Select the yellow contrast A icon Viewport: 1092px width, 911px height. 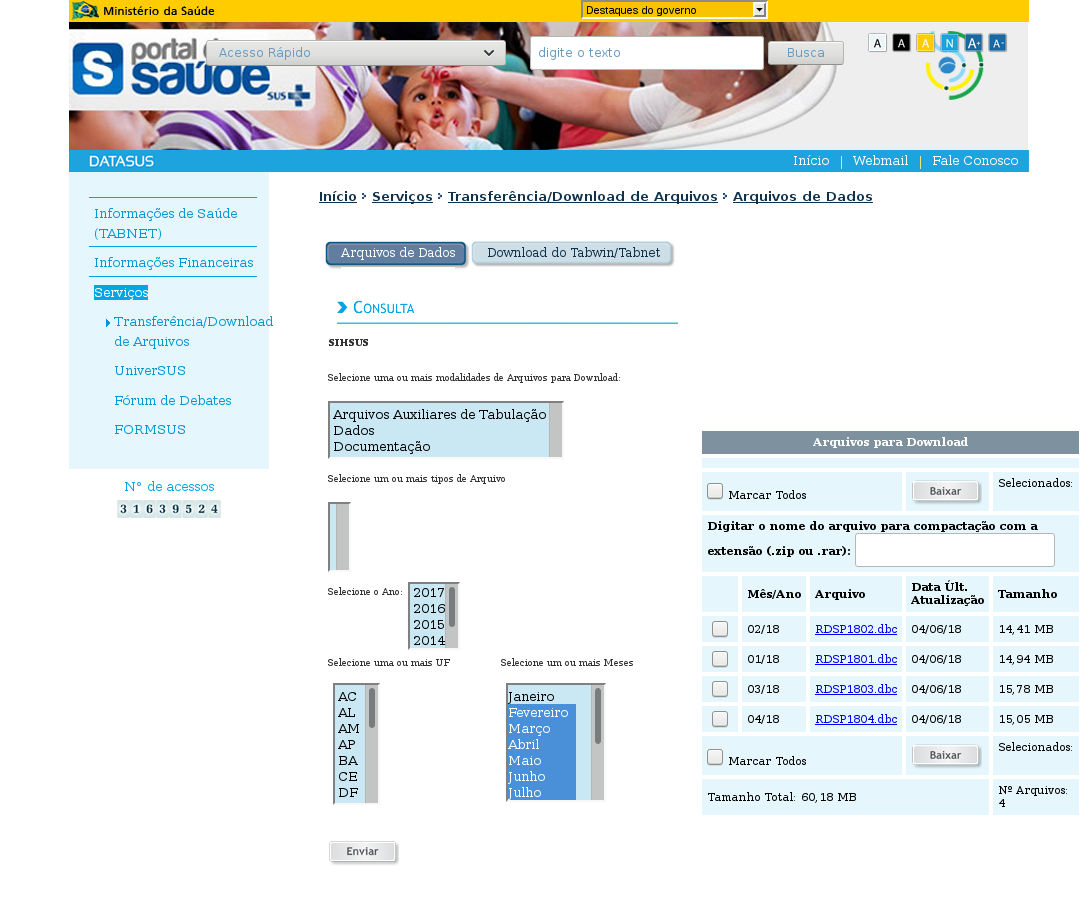[x=925, y=43]
